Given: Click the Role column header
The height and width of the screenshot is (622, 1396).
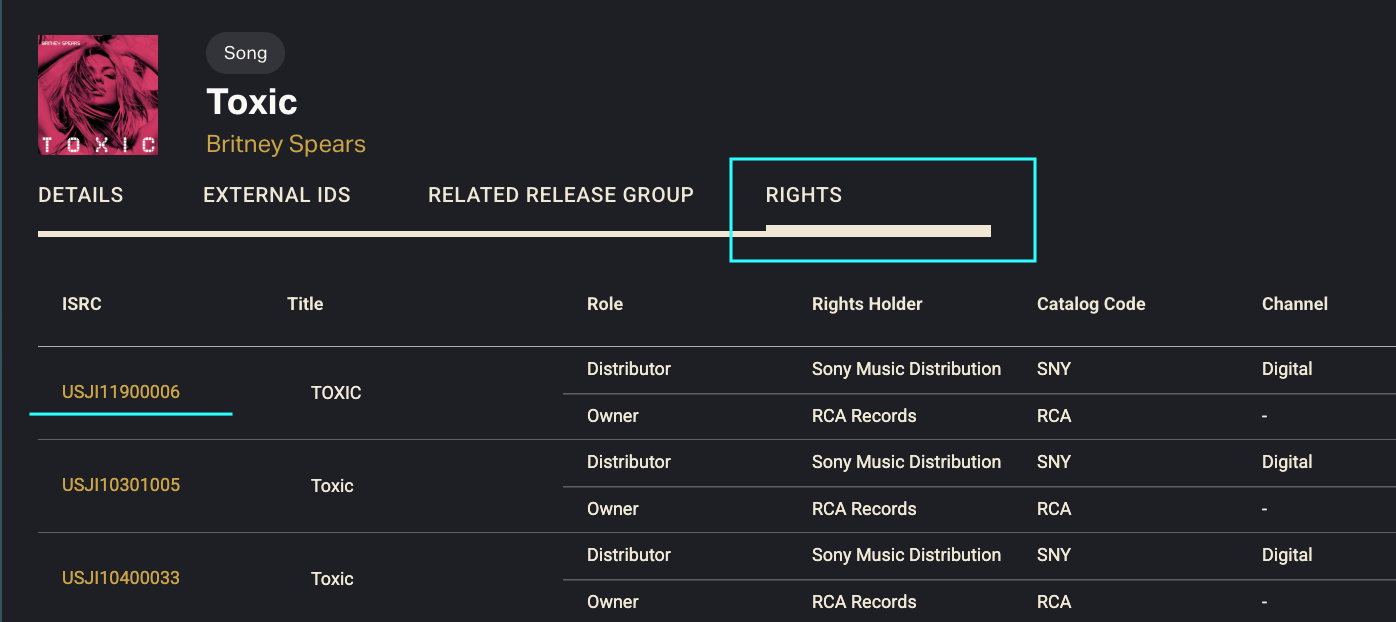Looking at the screenshot, I should pos(605,304).
